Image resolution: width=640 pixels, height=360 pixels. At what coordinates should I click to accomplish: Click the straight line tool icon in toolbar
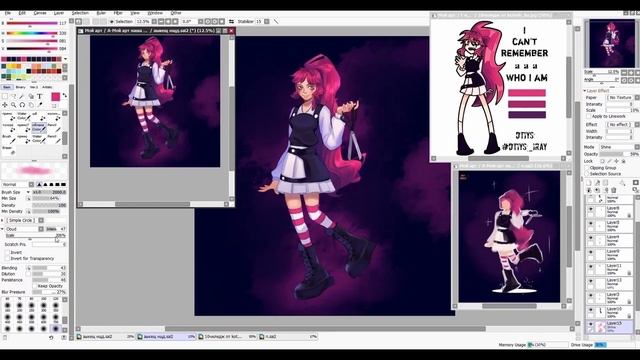(276, 21)
